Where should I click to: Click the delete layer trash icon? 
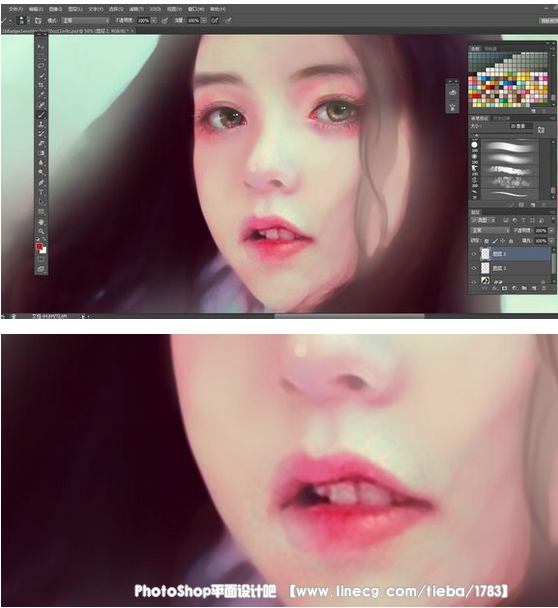click(544, 288)
